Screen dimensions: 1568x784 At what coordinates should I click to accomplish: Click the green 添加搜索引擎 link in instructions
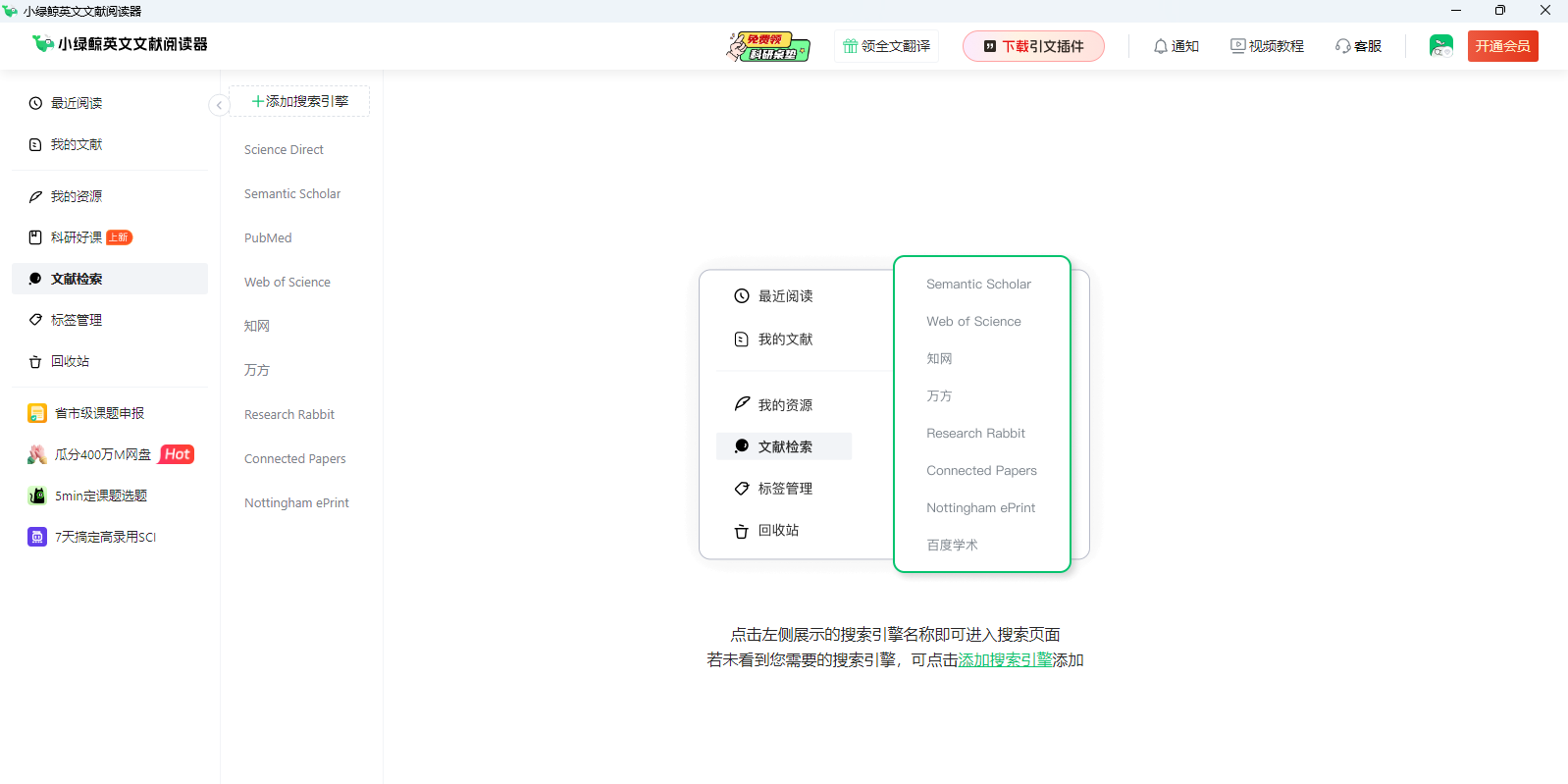click(x=1005, y=660)
